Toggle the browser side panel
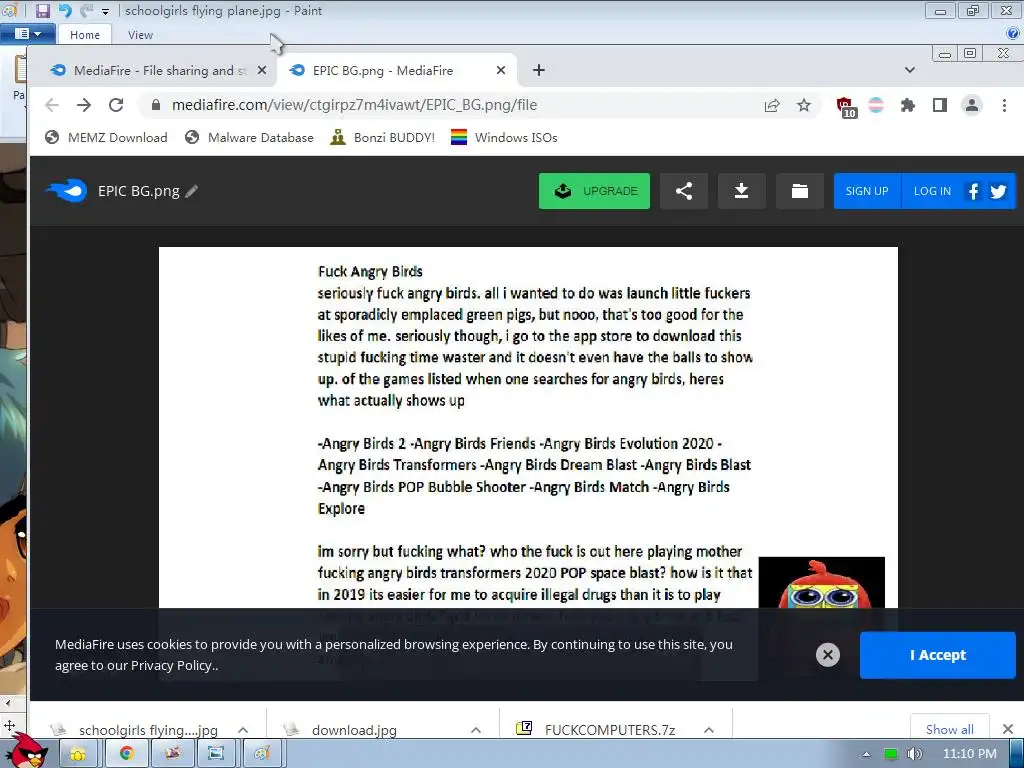This screenshot has height=768, width=1024. tap(940, 105)
